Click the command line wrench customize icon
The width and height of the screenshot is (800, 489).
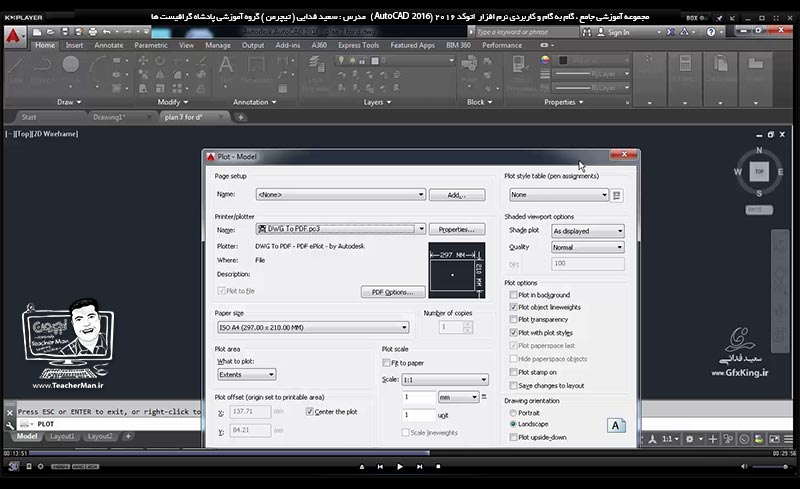click(x=10, y=425)
